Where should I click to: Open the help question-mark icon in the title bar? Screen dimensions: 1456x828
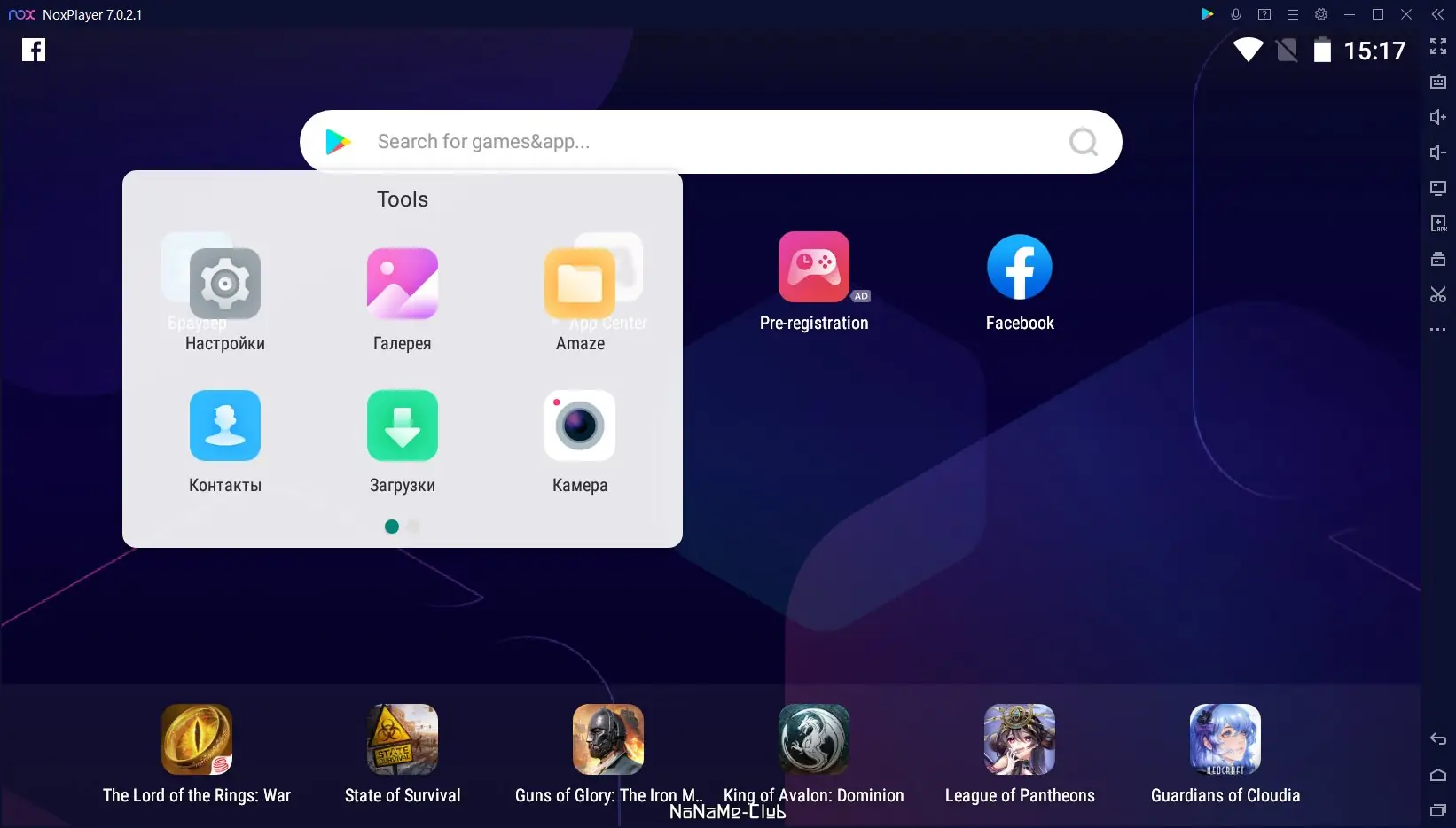point(1264,14)
